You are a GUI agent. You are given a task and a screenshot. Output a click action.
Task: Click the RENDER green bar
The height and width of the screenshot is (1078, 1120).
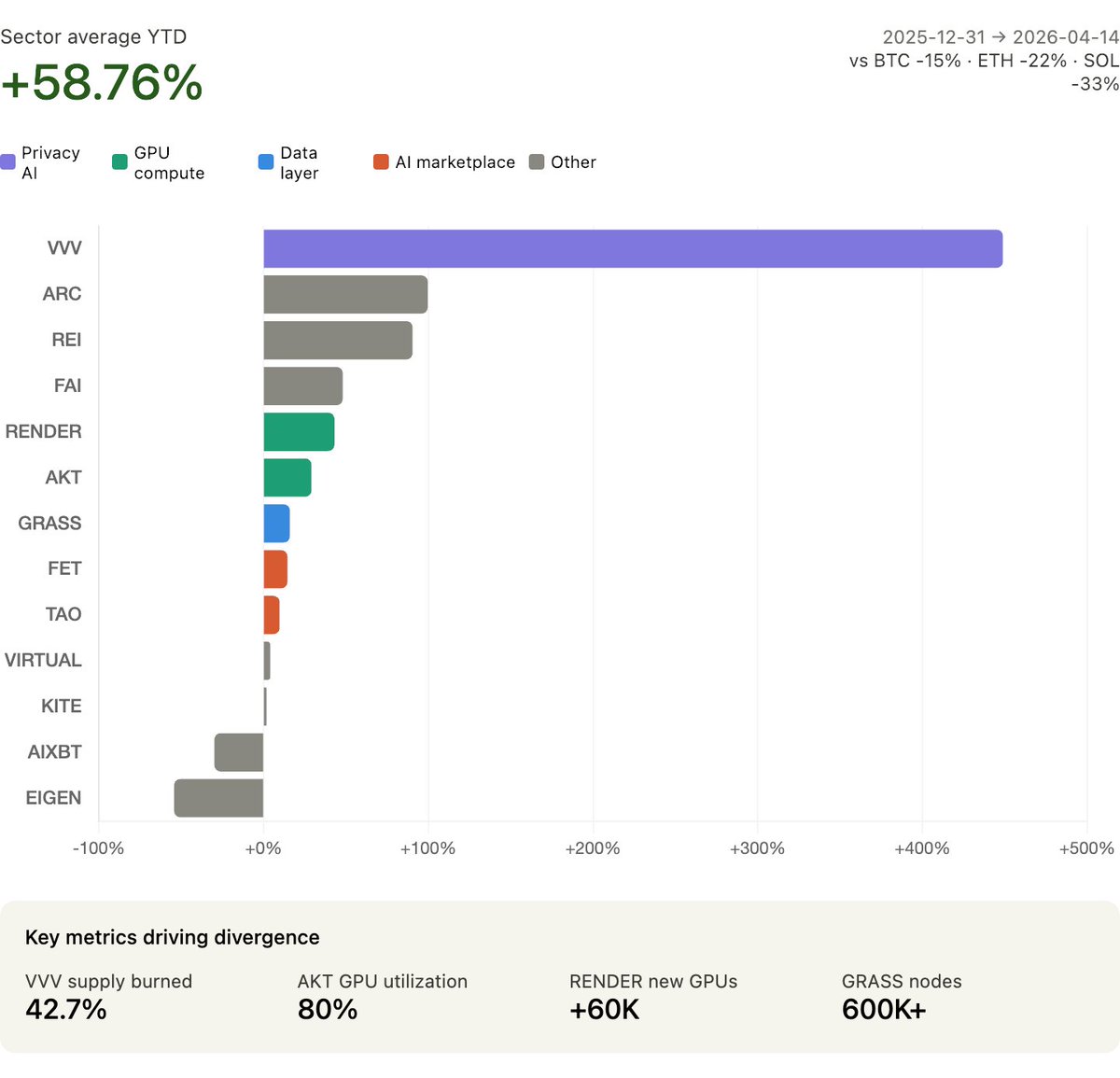click(x=299, y=432)
